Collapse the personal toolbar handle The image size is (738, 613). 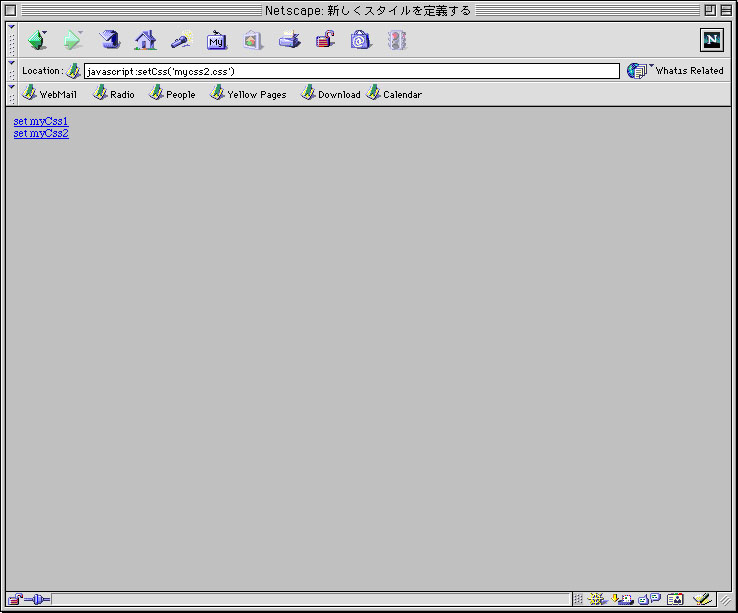coord(12,94)
